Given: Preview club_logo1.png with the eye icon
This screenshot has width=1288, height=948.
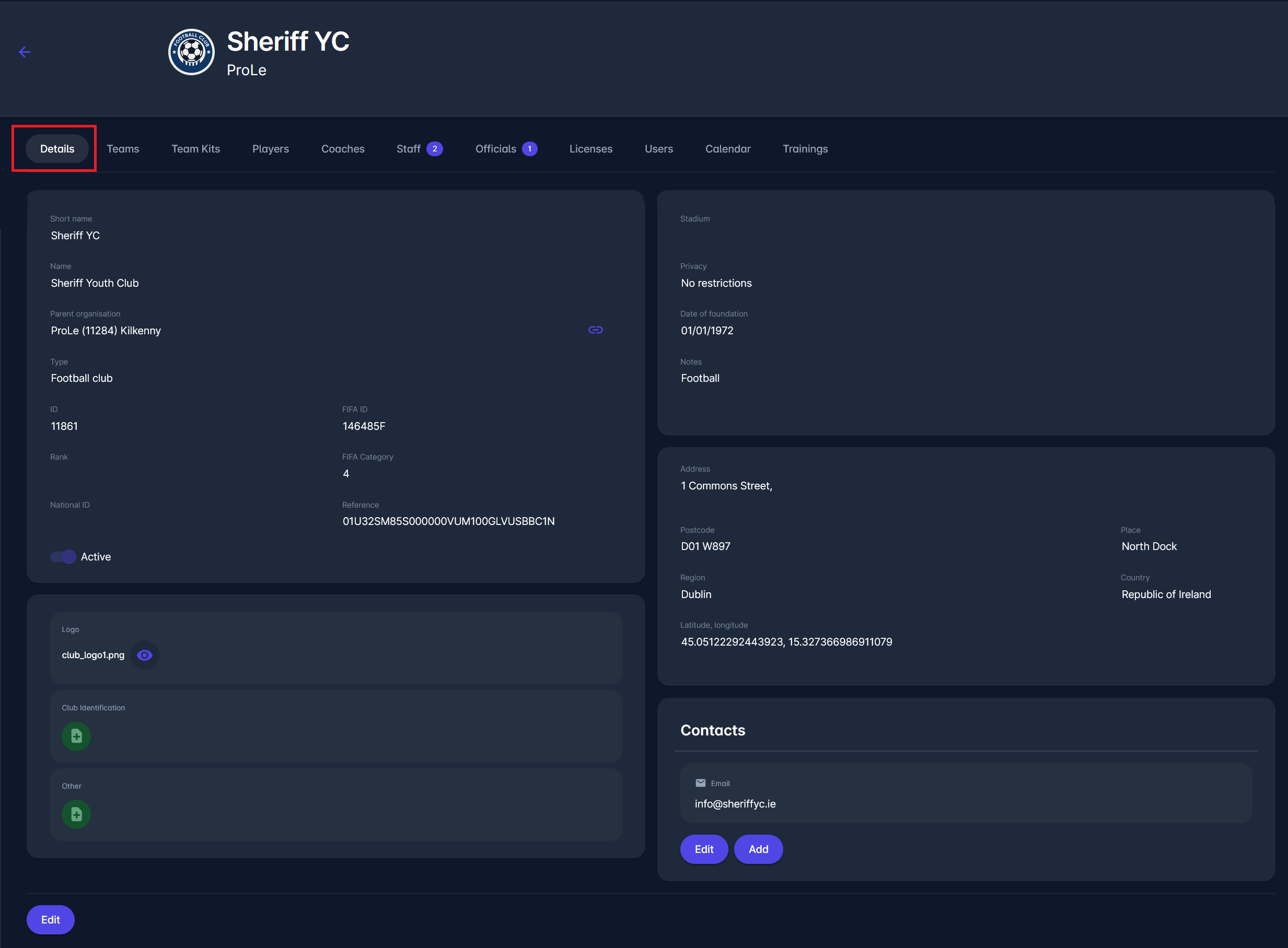Looking at the screenshot, I should tap(145, 655).
